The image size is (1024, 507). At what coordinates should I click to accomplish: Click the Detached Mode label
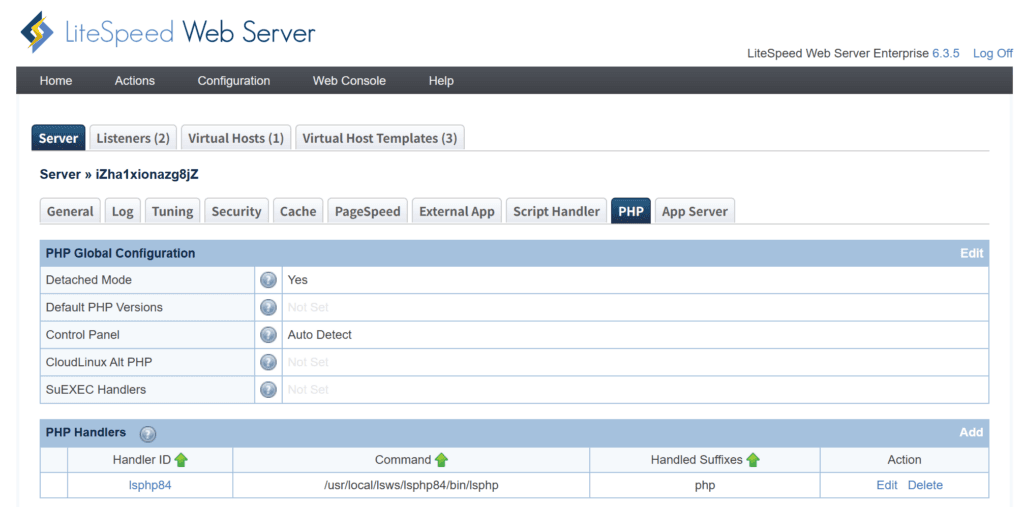(88, 280)
